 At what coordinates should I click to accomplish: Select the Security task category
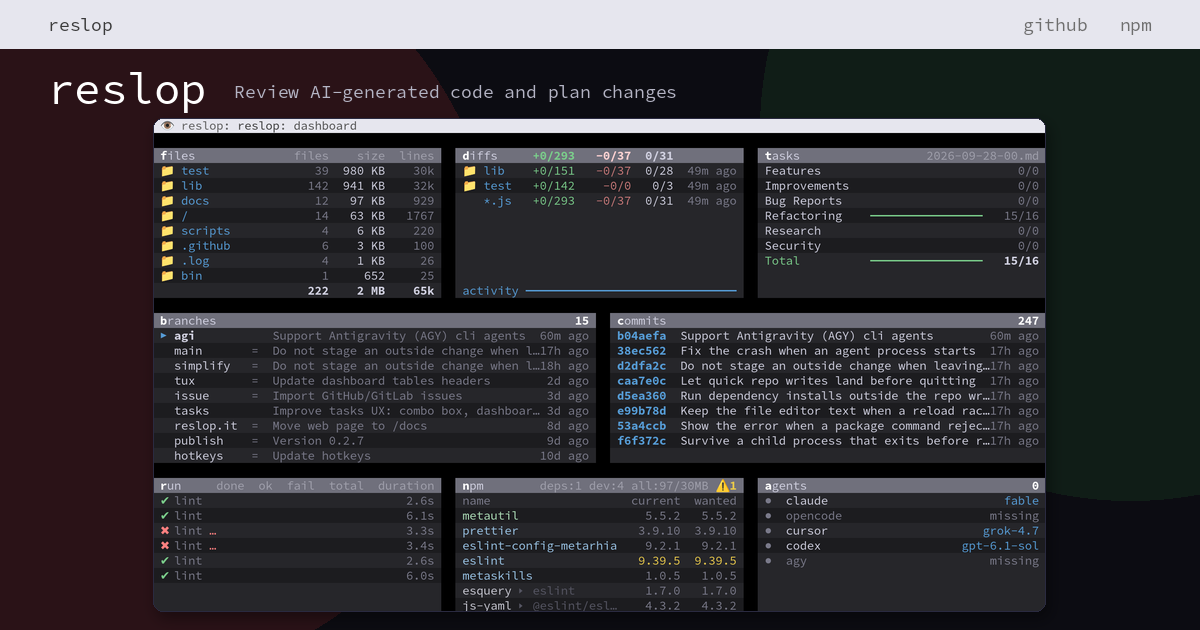pos(901,246)
